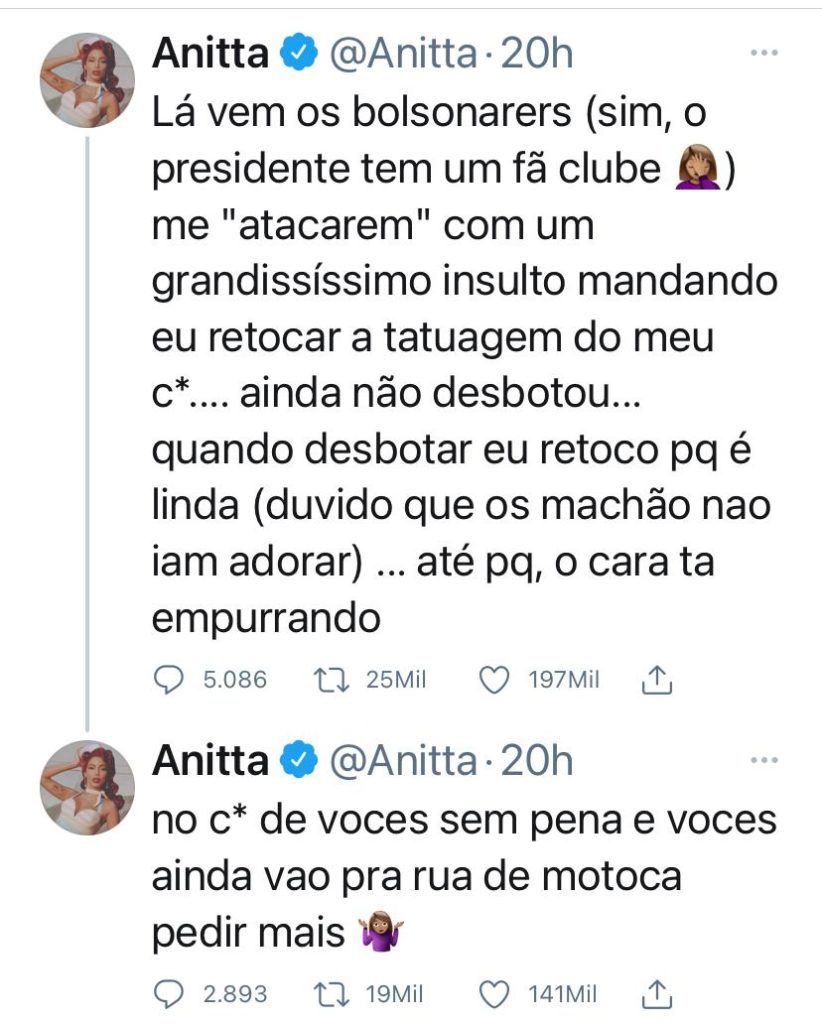Open Anitta's profile picture on first tweet
This screenshot has width=822, height=1024.
(x=87, y=80)
